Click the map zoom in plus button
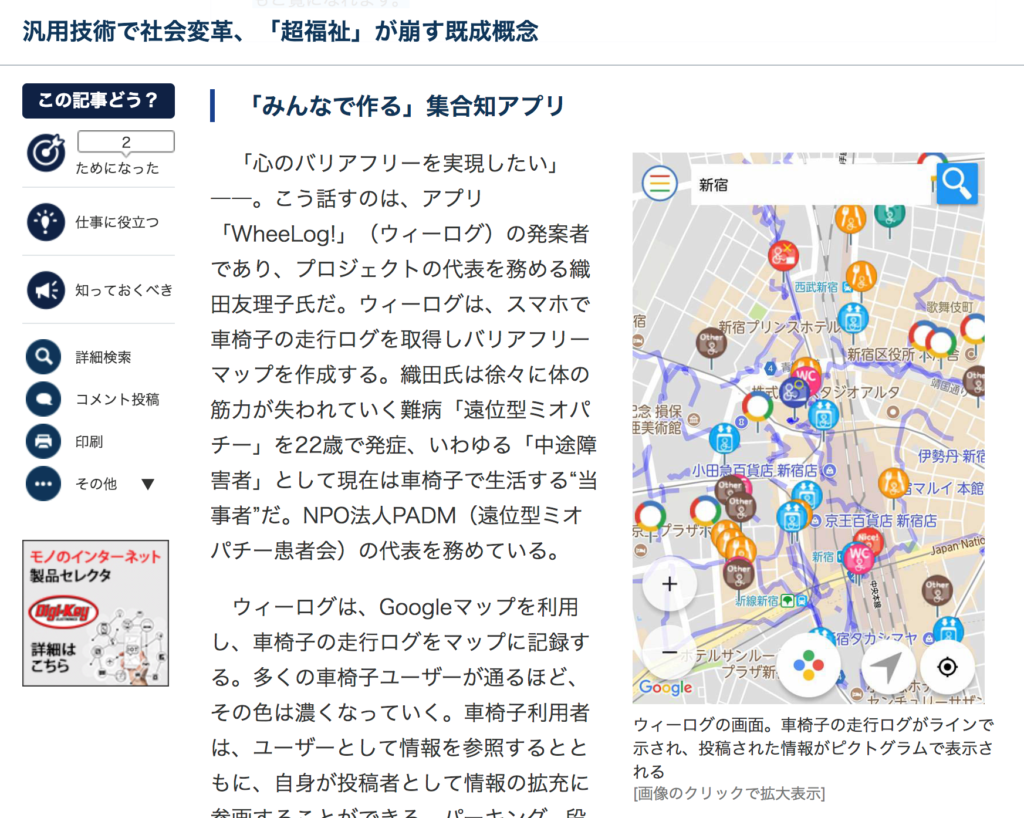 [669, 584]
